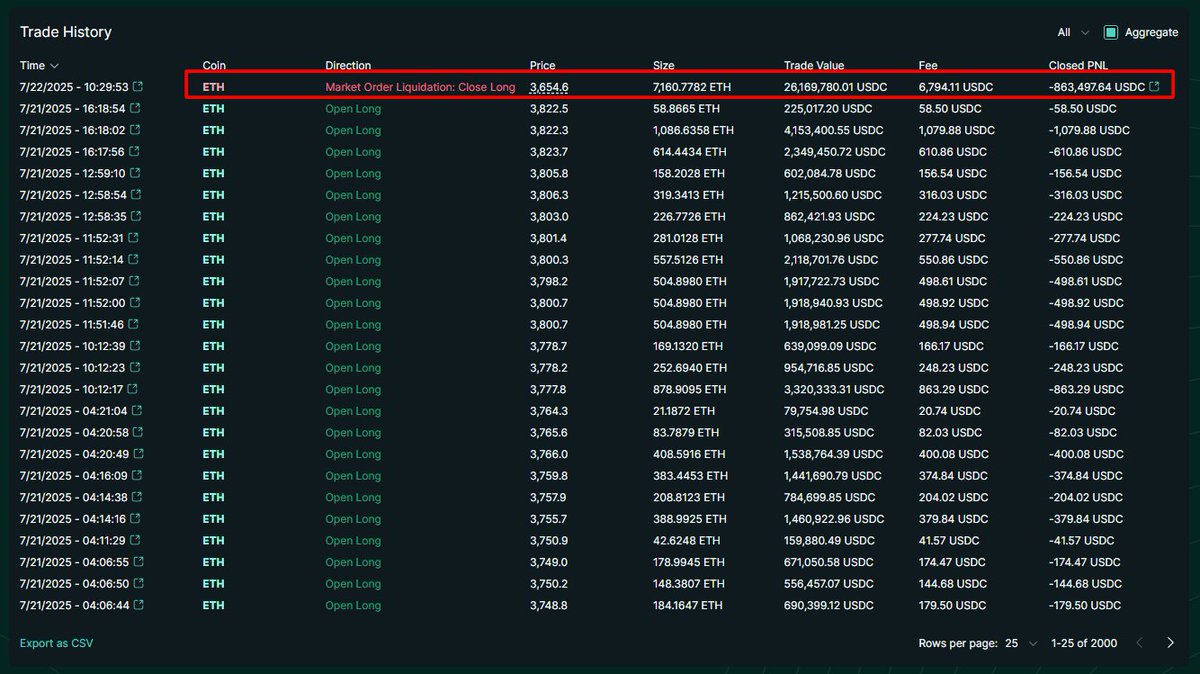Viewport: 1200px width, 674px height.
Task: Select the 1-25 of 2000 pagination text
Action: [x=1084, y=643]
